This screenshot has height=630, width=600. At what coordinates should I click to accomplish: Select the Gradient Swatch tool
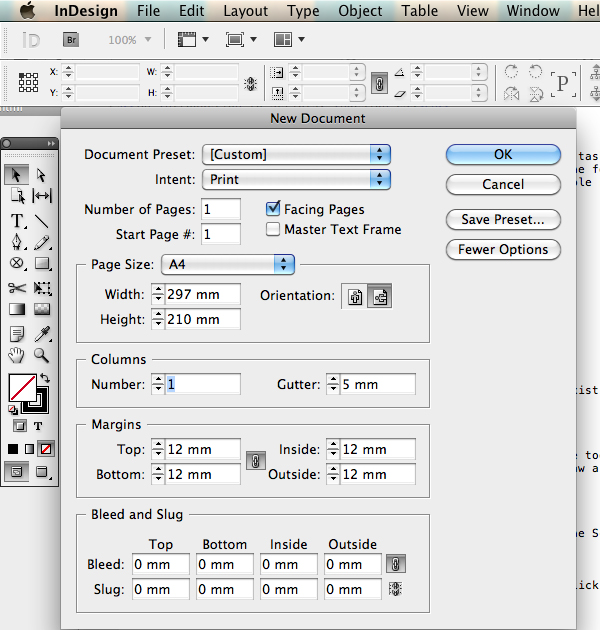[x=17, y=309]
